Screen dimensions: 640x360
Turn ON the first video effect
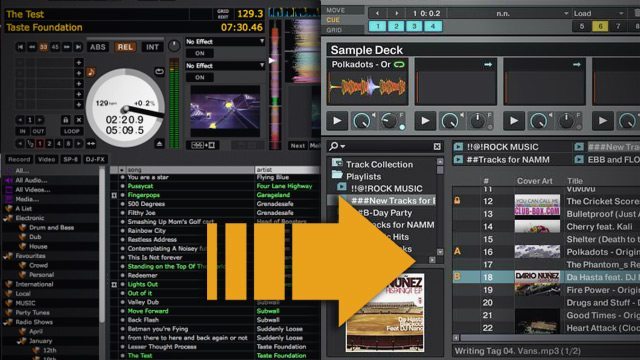point(200,53)
